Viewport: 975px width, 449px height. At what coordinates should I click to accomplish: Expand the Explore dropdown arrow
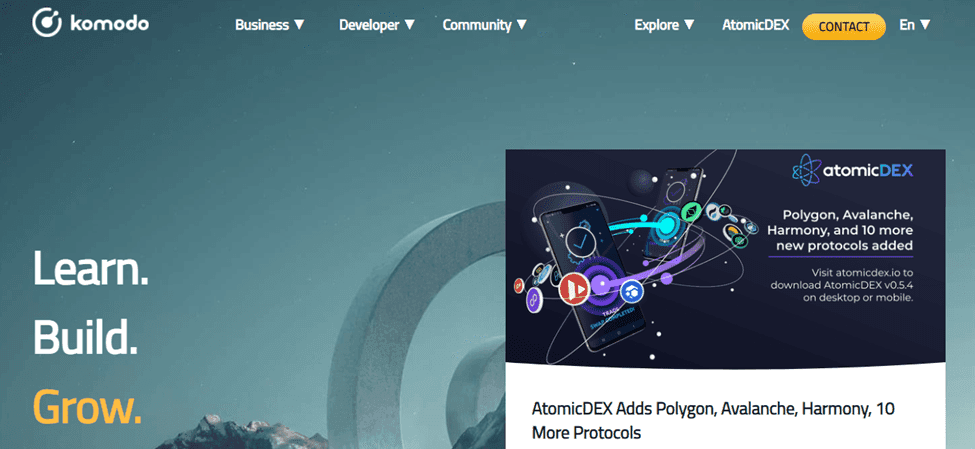coord(688,25)
